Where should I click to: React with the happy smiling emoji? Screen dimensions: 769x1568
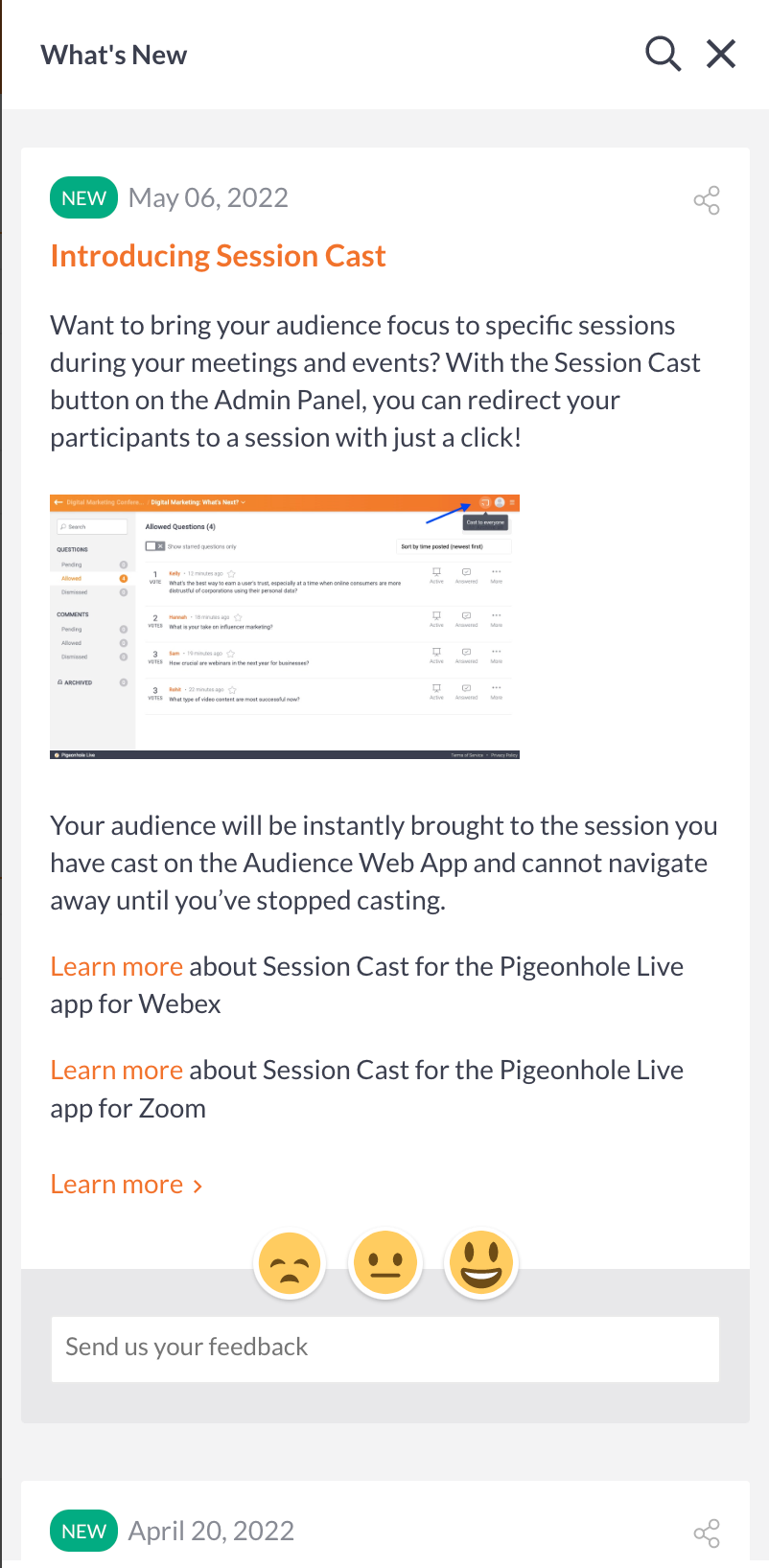pos(480,1264)
